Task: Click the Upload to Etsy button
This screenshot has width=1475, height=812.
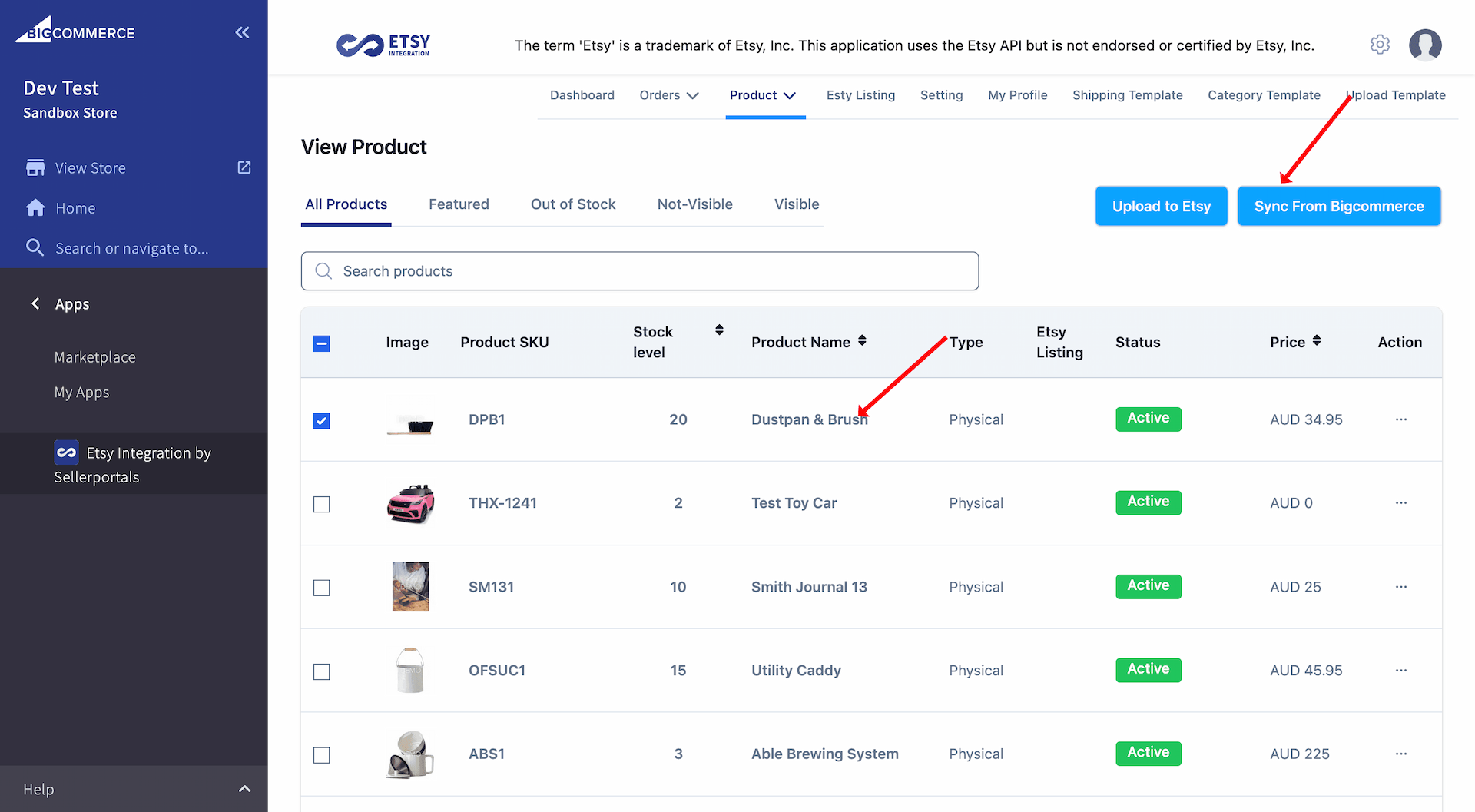Action: pos(1161,206)
